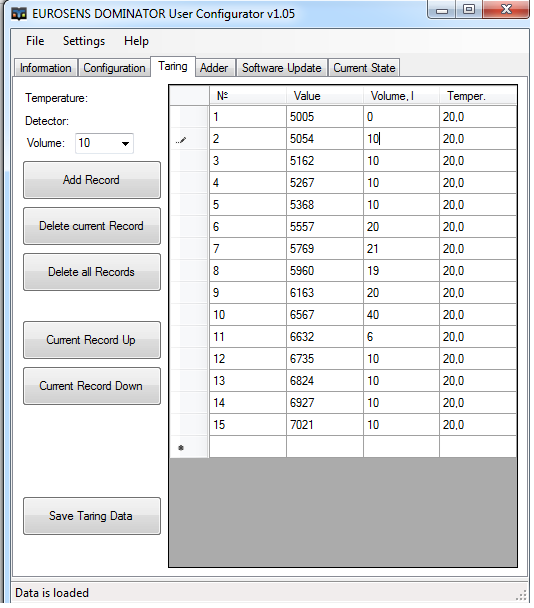Select Volume cell 19 in row 8
534x608 pixels.
tap(401, 271)
